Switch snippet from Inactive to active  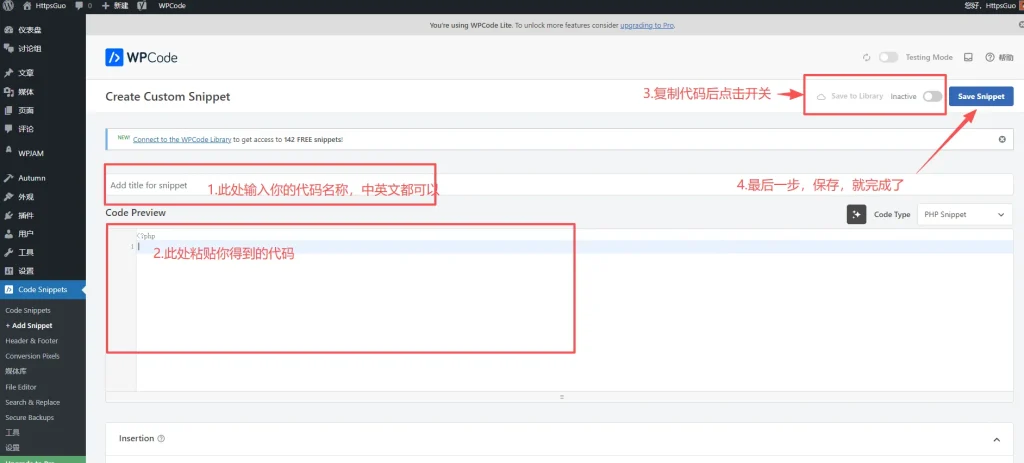(x=932, y=96)
